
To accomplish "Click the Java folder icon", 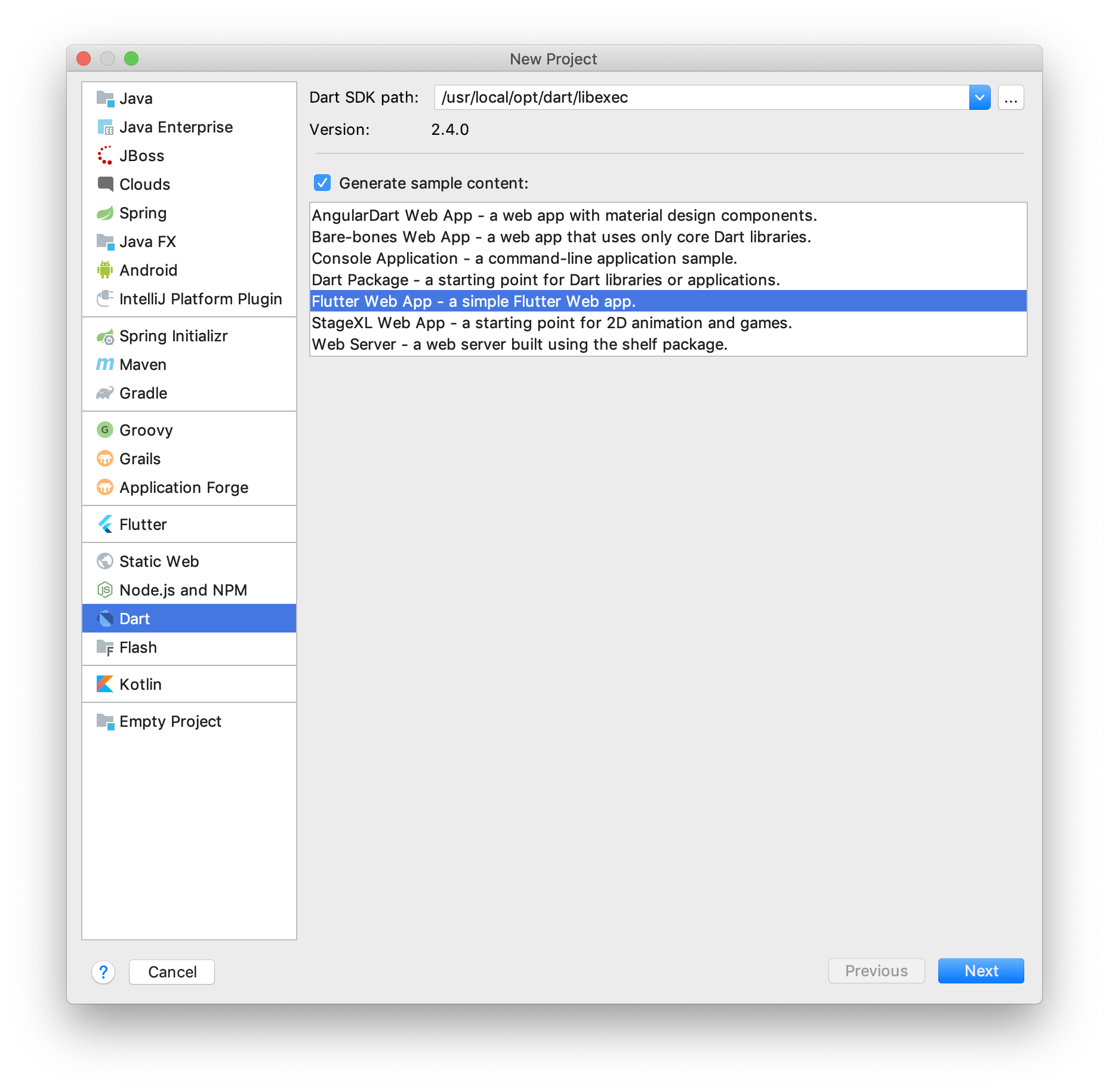I will pyautogui.click(x=105, y=98).
